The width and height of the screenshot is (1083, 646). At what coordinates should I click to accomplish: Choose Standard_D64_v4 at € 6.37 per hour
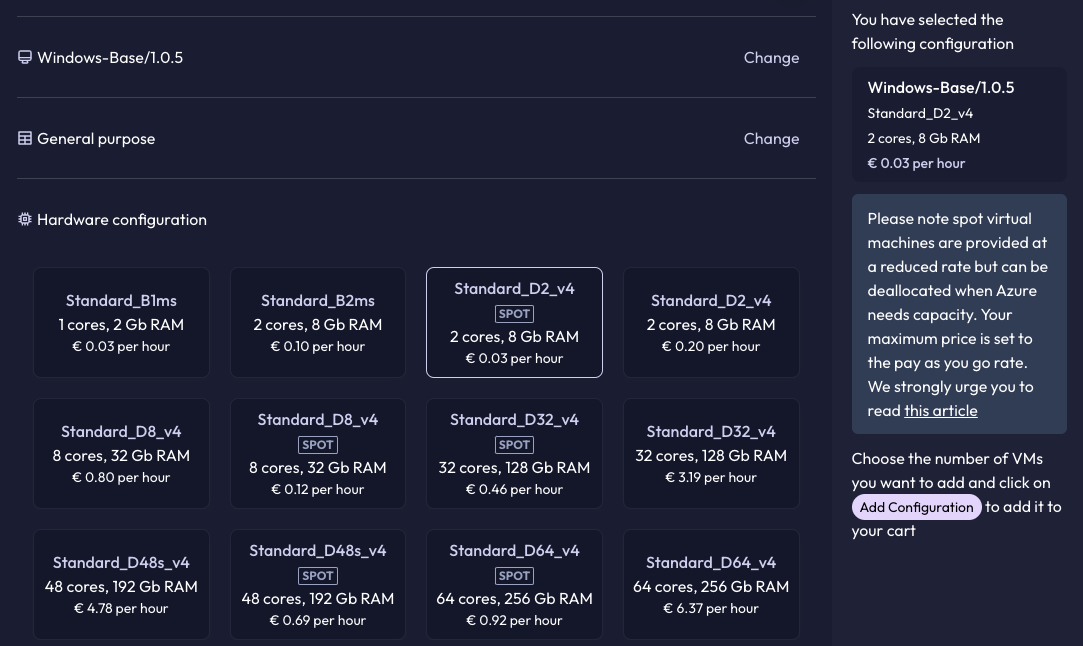711,585
